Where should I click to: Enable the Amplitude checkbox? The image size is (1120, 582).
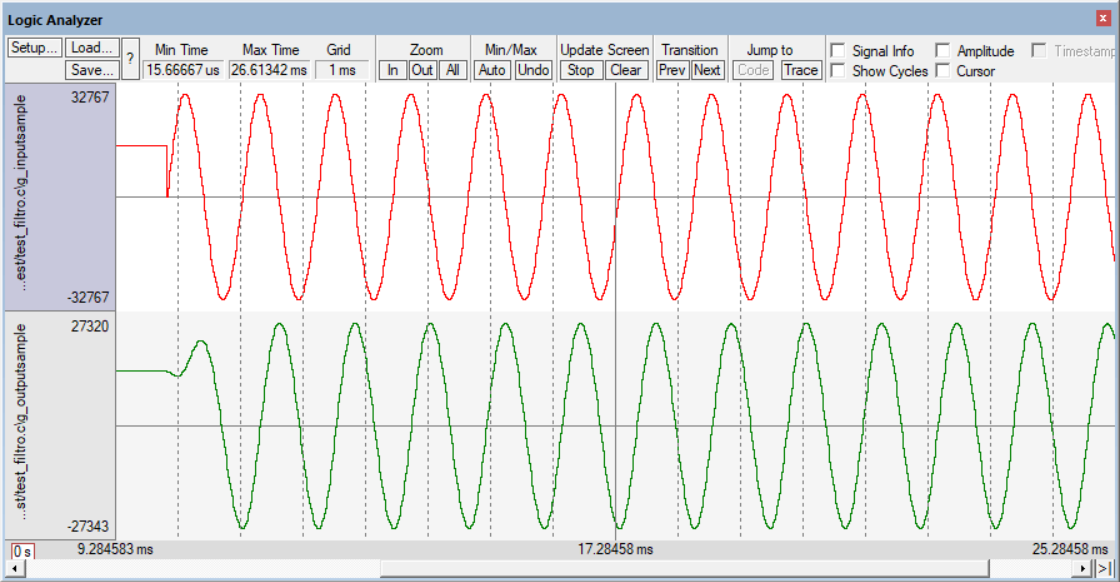[942, 51]
